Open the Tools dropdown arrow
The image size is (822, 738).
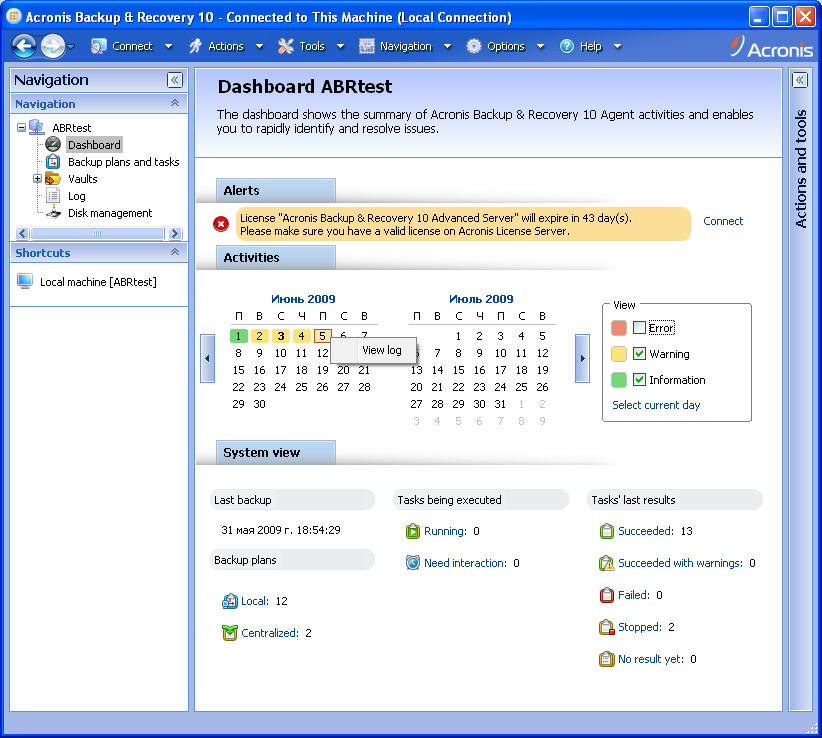pos(340,46)
